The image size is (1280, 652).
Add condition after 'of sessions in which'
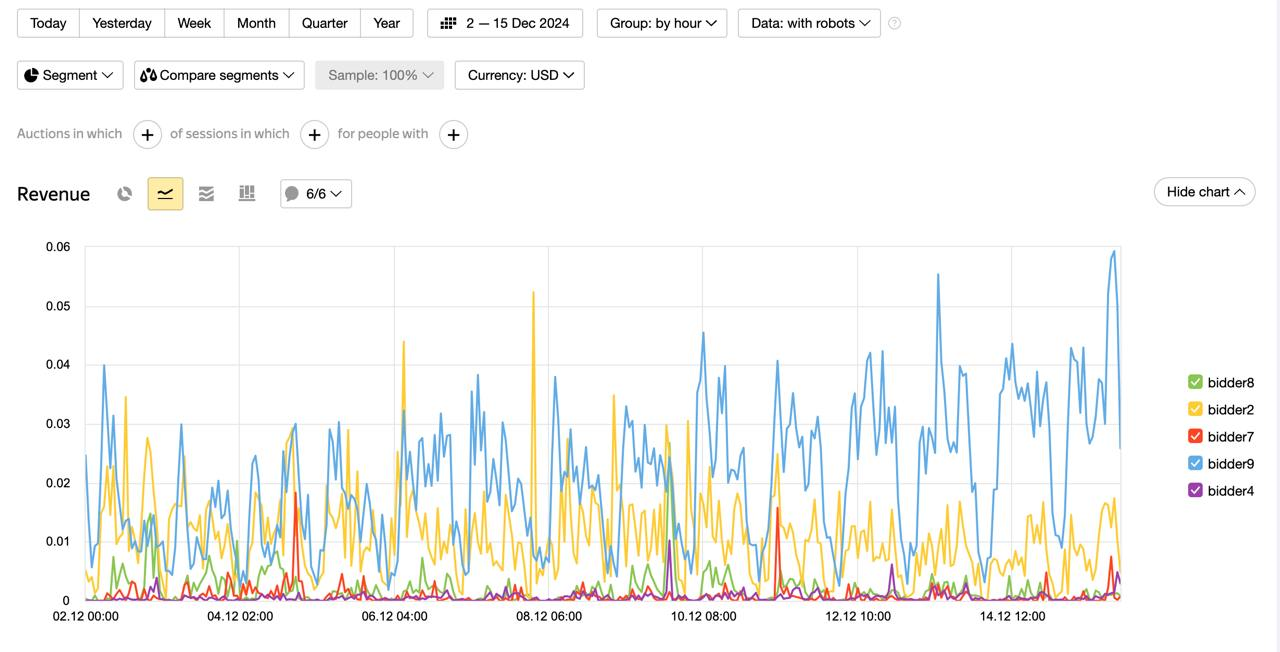(x=314, y=134)
